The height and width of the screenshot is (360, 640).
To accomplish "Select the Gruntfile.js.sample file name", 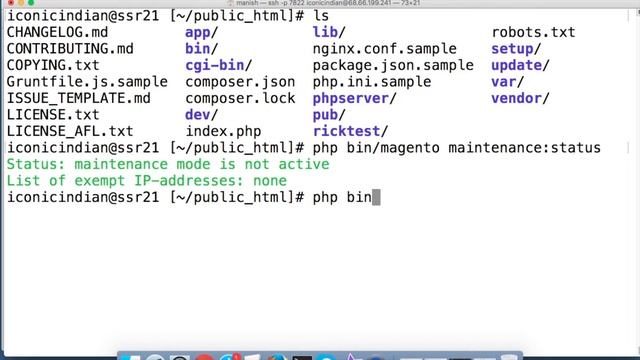I will click(x=87, y=82).
